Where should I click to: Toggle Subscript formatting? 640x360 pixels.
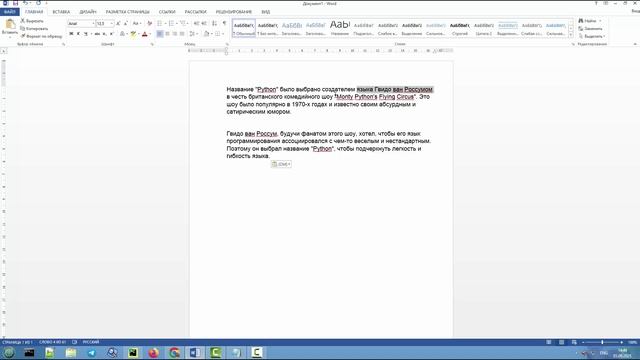(104, 34)
